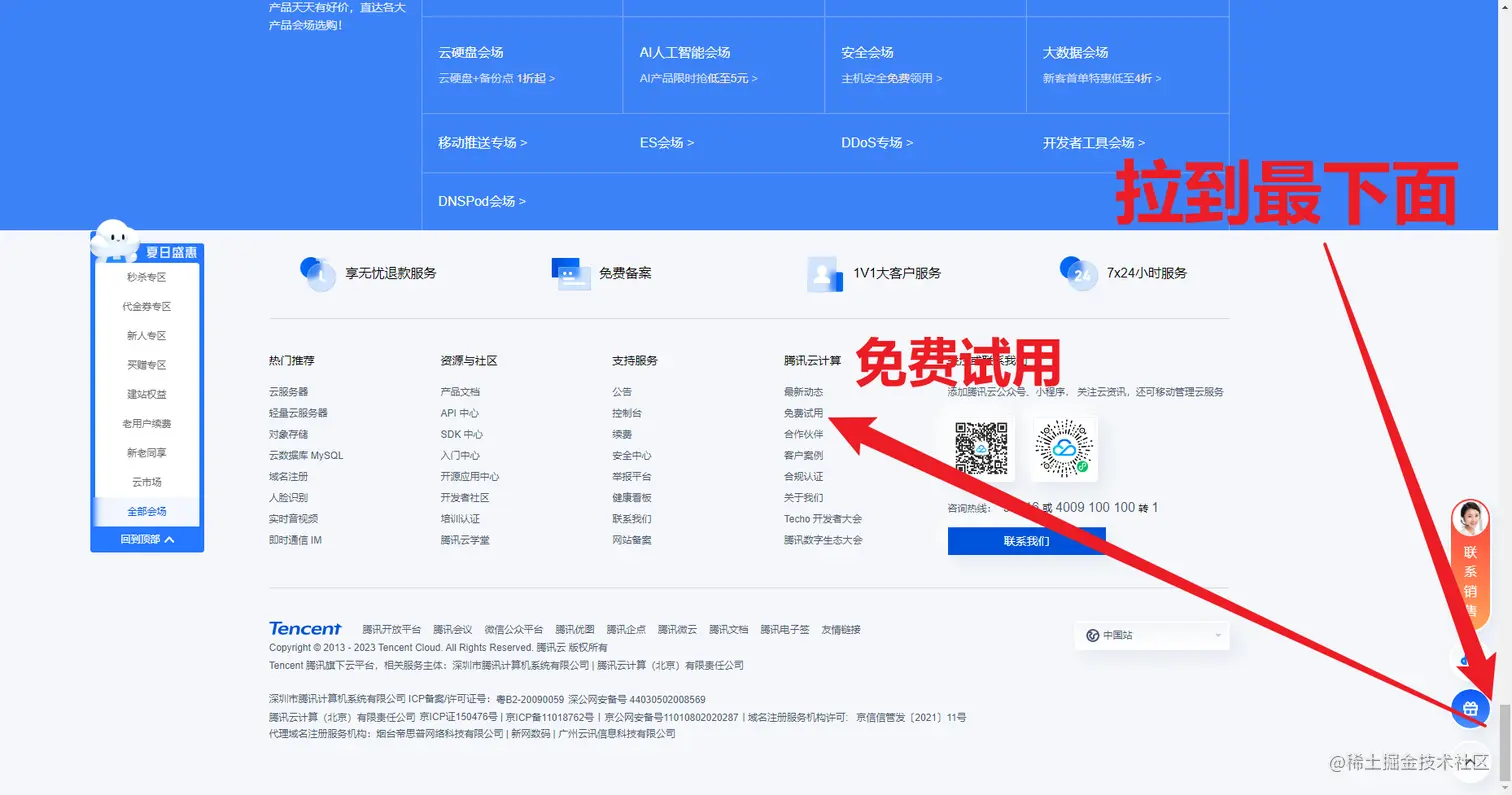This screenshot has height=795, width=1512.
Task: Open 合规认证 link
Action: 803,477
